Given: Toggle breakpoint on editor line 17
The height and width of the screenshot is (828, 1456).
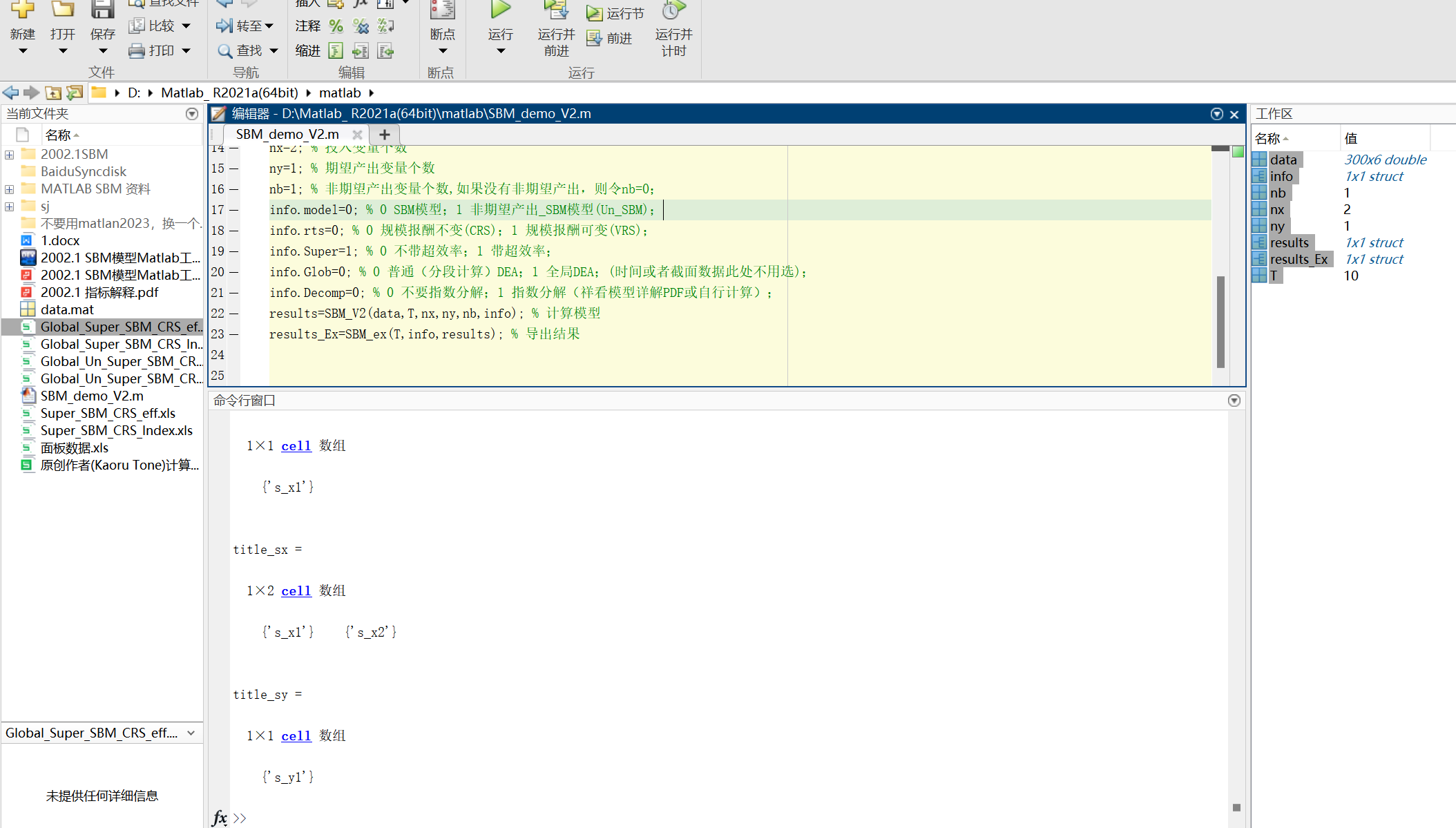Looking at the screenshot, I should click(x=234, y=210).
